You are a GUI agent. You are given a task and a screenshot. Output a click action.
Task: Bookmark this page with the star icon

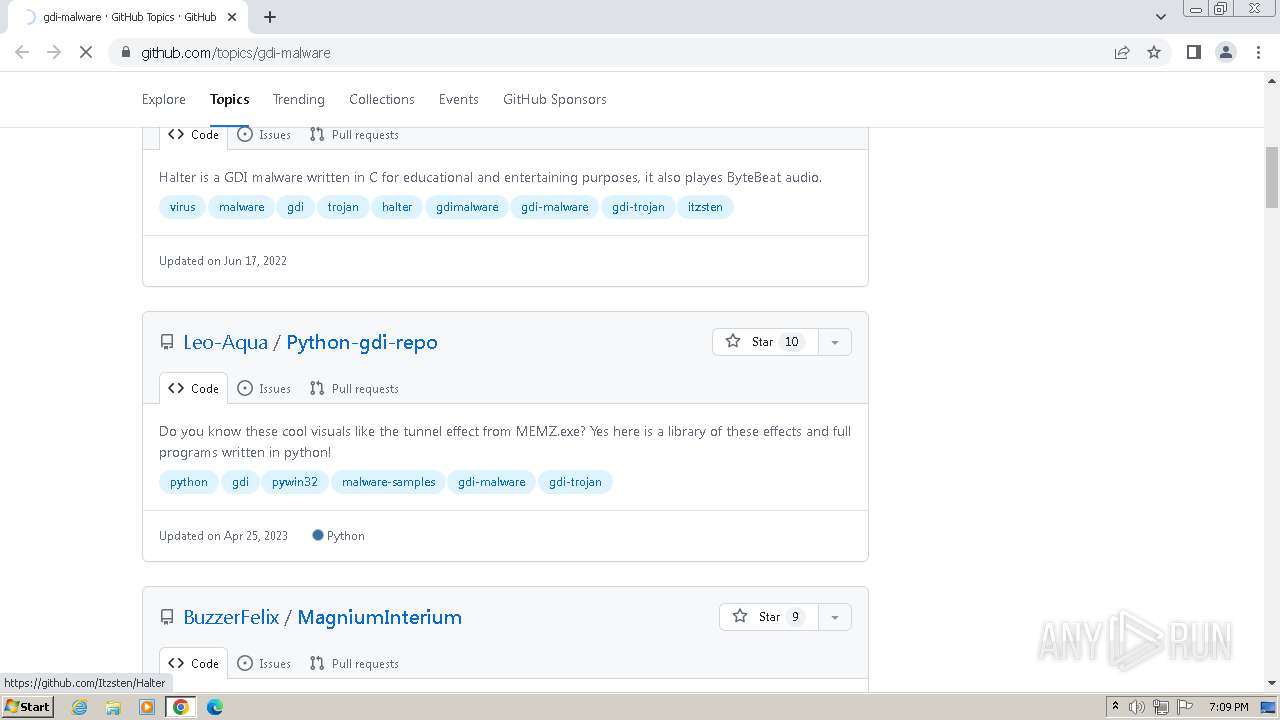coord(1154,52)
